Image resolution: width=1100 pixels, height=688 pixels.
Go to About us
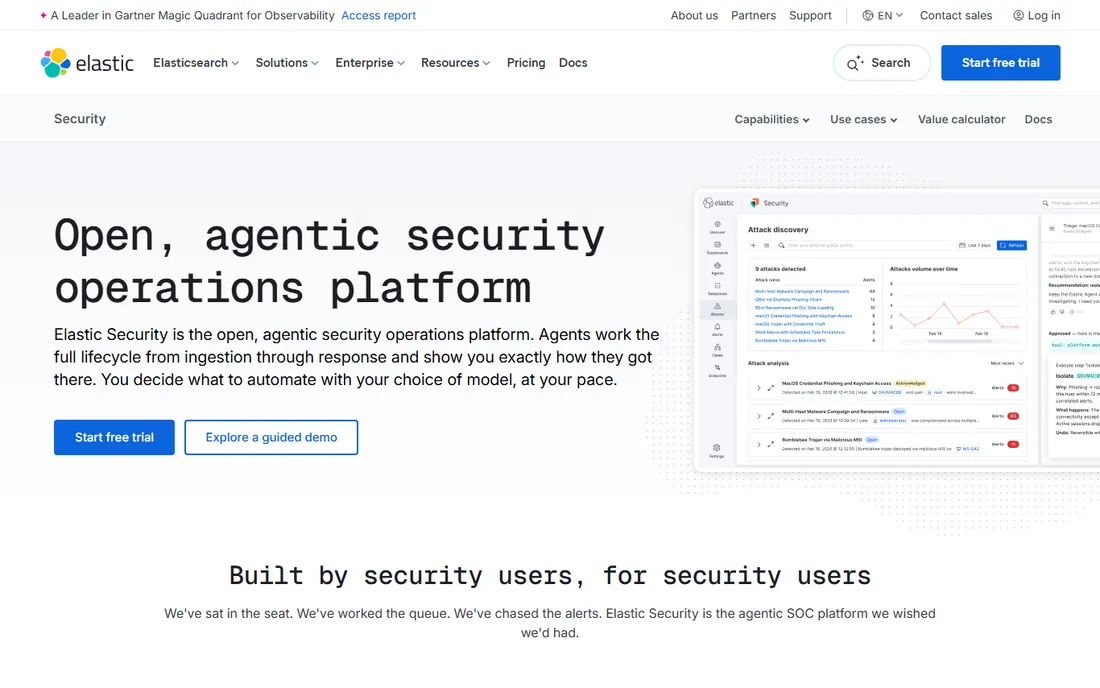point(695,15)
